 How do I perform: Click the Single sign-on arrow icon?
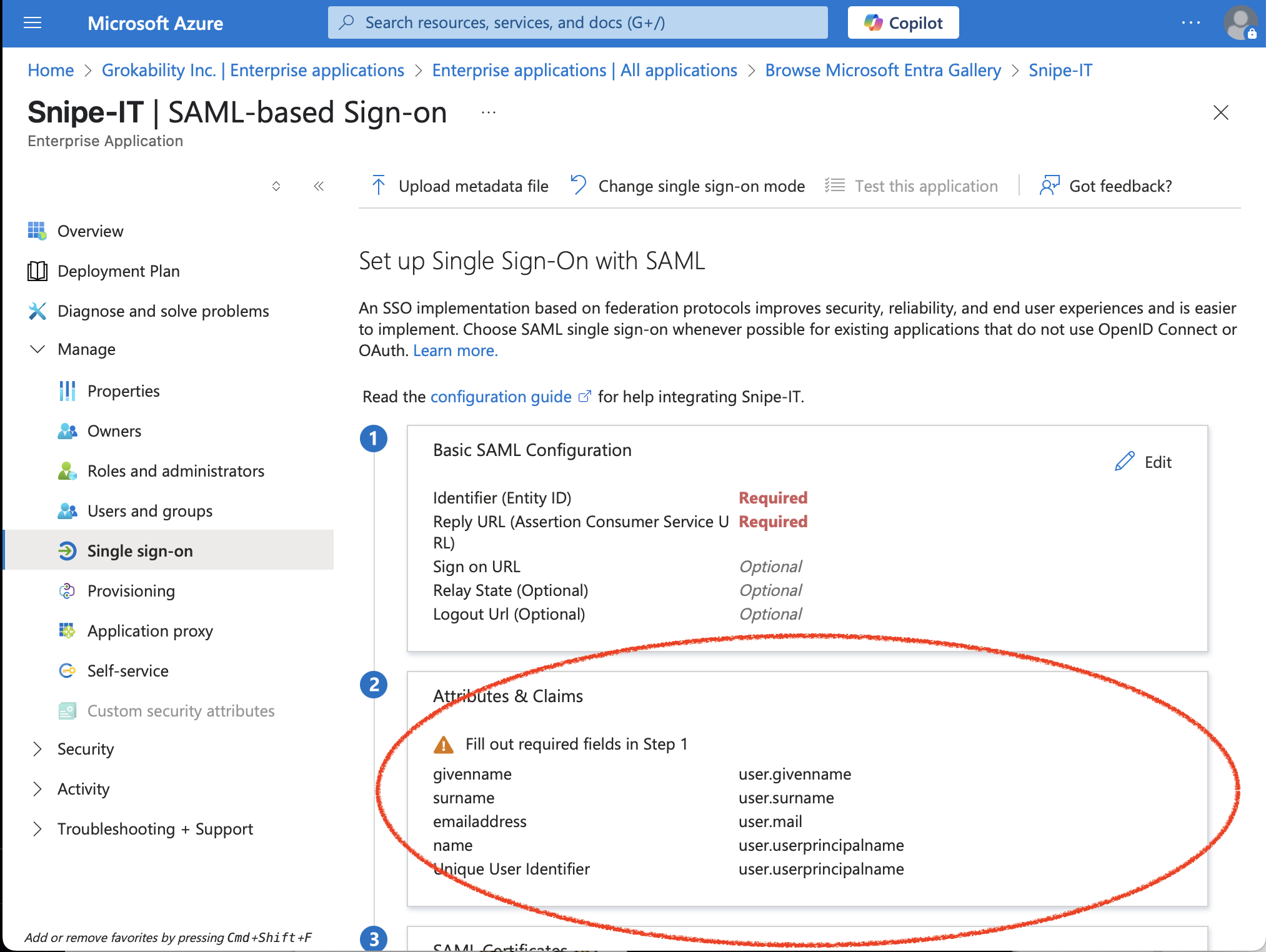coord(67,551)
